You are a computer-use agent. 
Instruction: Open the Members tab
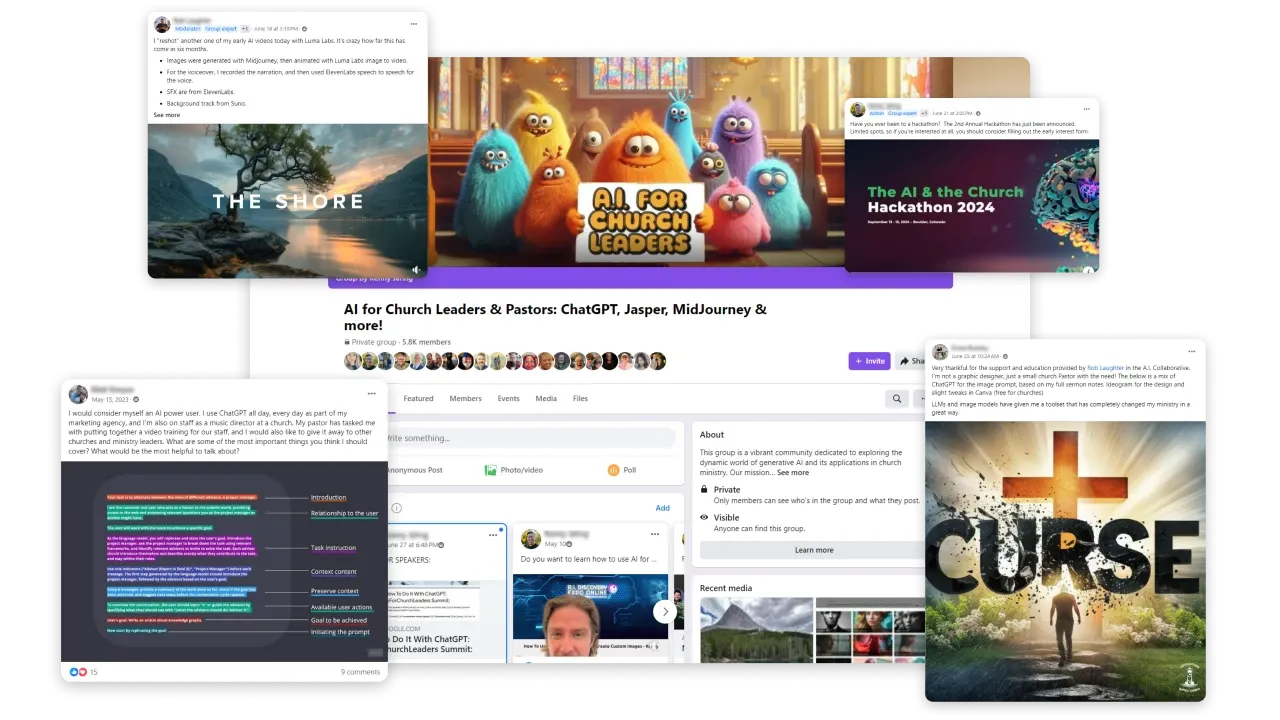(465, 398)
